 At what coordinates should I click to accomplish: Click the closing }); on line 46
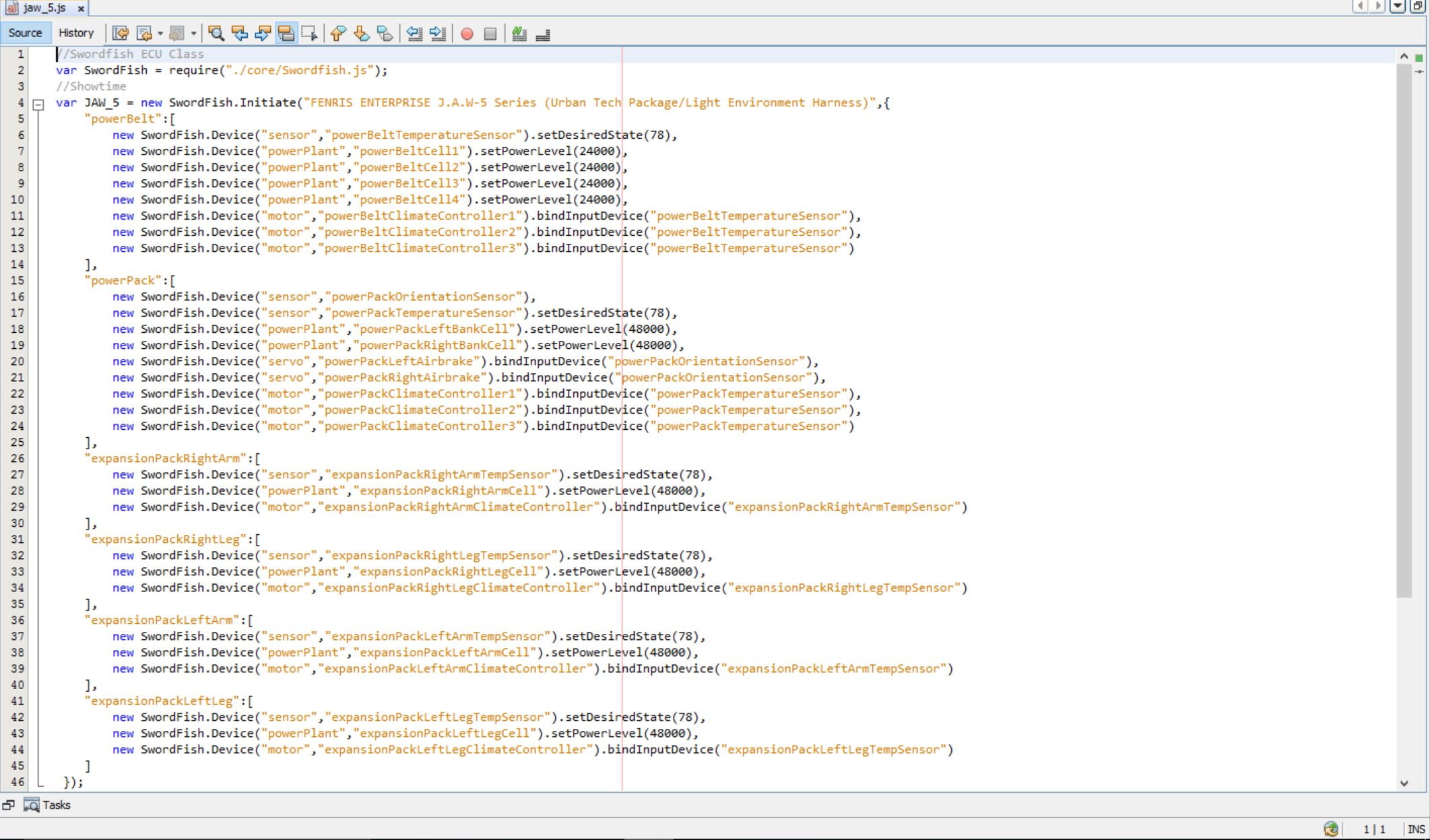click(73, 782)
